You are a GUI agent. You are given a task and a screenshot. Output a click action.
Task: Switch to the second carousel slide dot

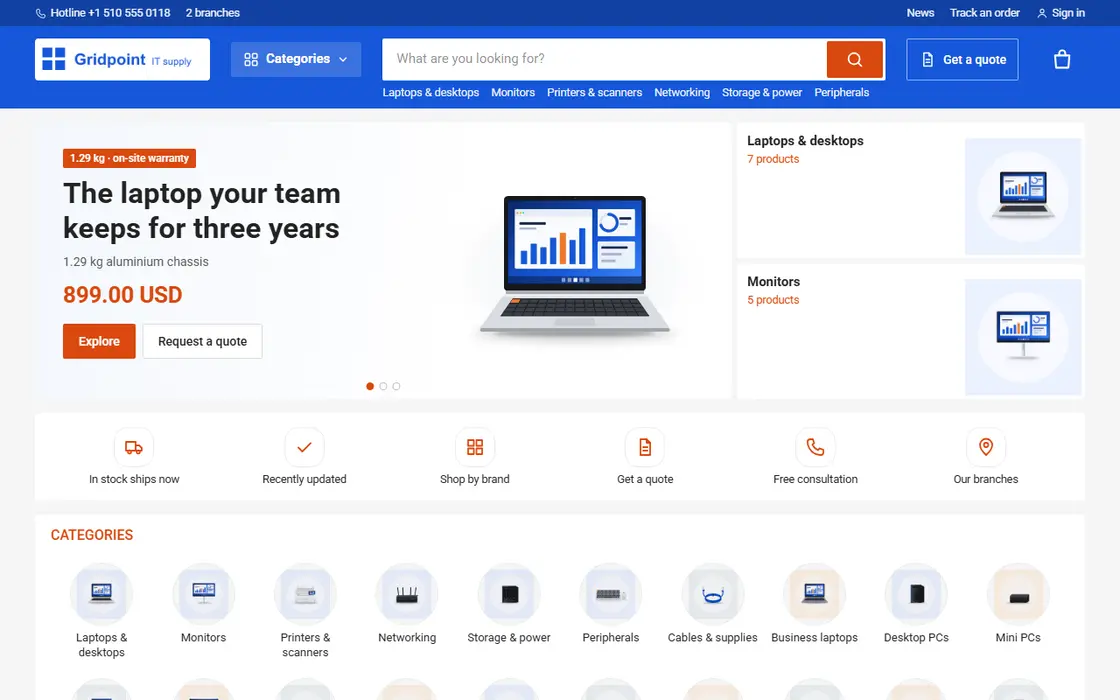(384, 386)
